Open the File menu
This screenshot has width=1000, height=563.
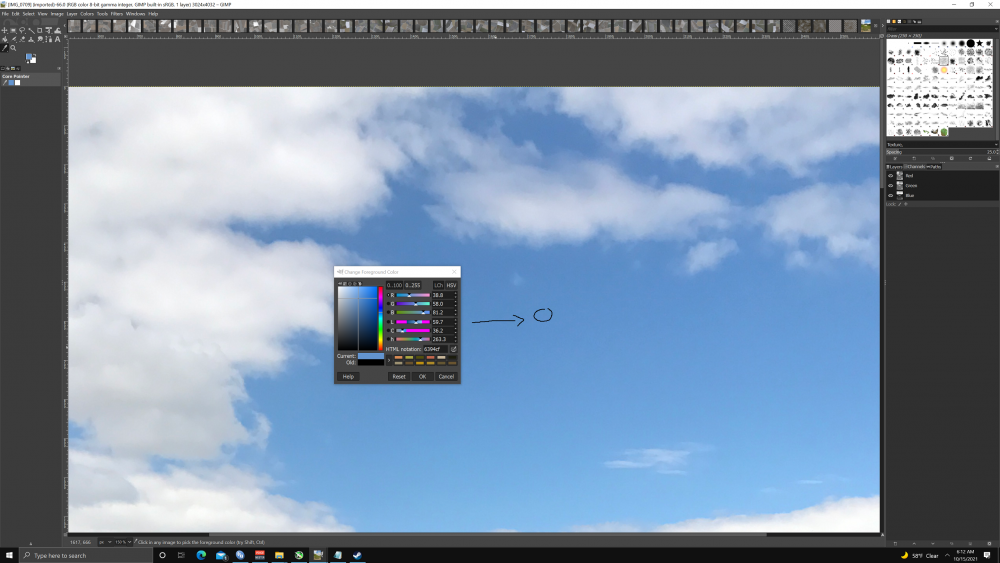(5, 13)
